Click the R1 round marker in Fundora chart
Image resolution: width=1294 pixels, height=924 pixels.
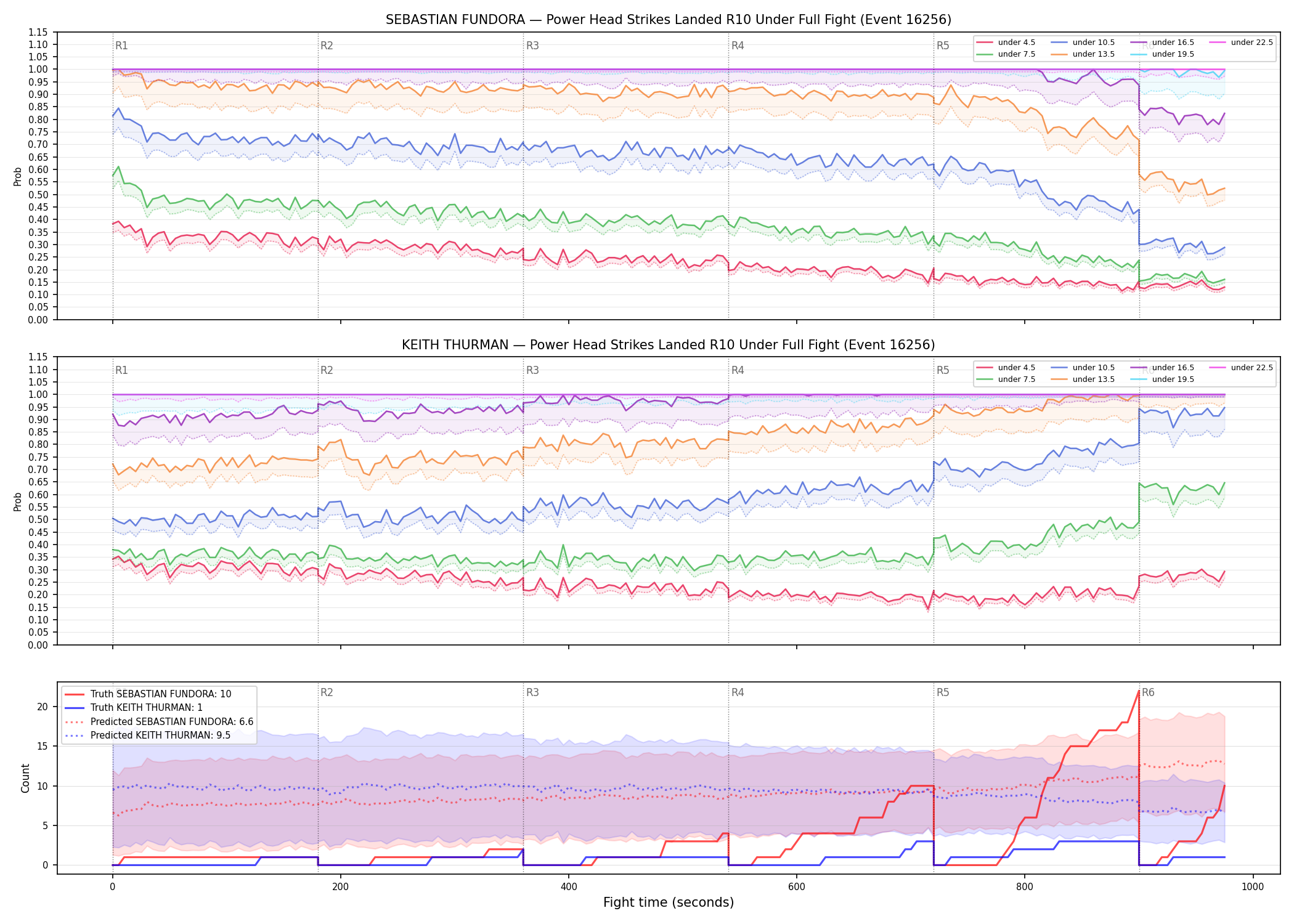point(121,46)
